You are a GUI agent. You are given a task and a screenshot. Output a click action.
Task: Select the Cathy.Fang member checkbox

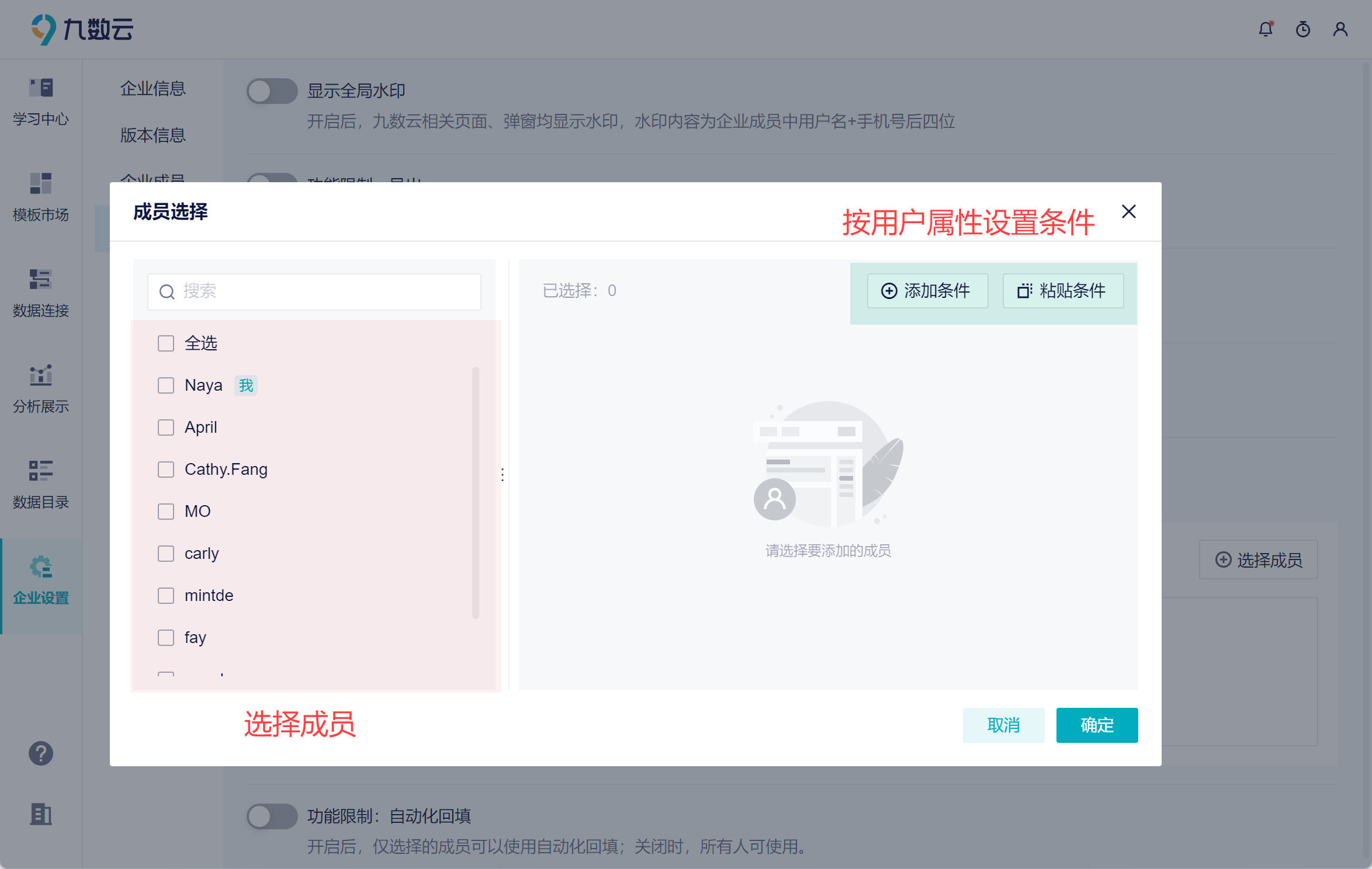click(x=166, y=470)
